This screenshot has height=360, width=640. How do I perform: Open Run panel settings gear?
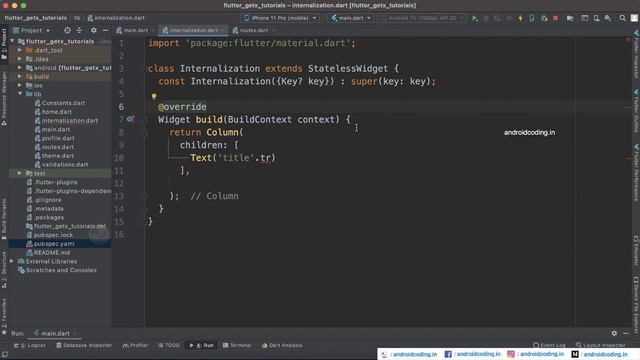tap(614, 333)
